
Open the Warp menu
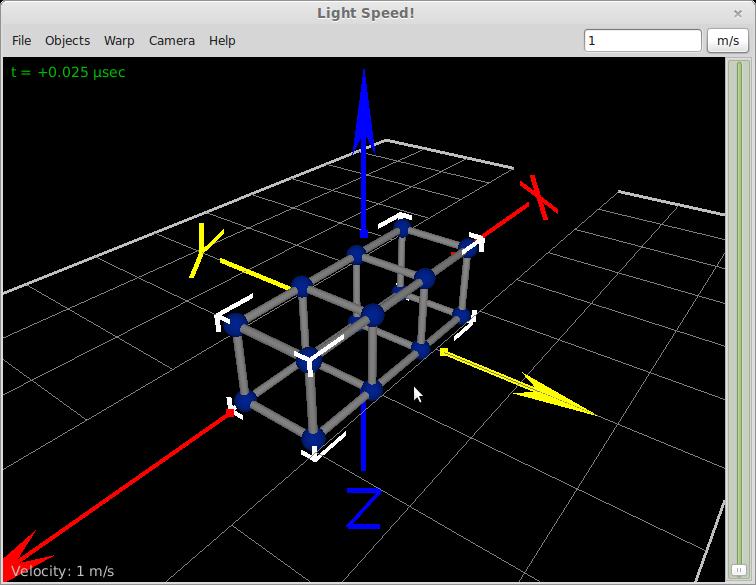[119, 40]
